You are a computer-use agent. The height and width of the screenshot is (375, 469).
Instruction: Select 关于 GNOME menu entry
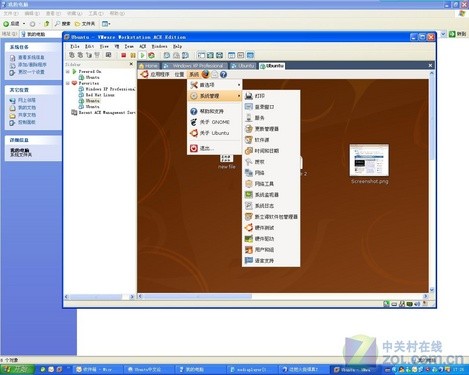point(215,122)
